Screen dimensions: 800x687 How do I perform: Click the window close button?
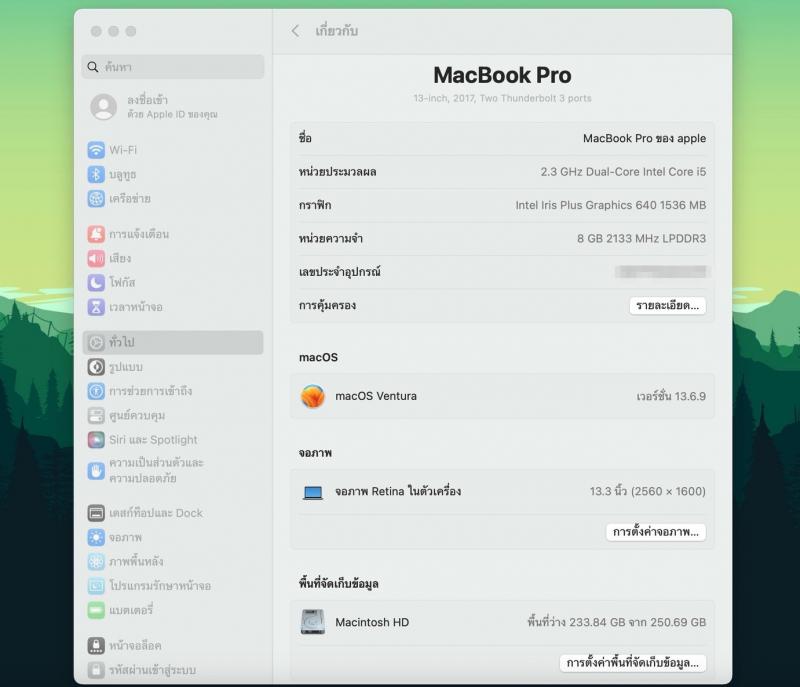96,31
